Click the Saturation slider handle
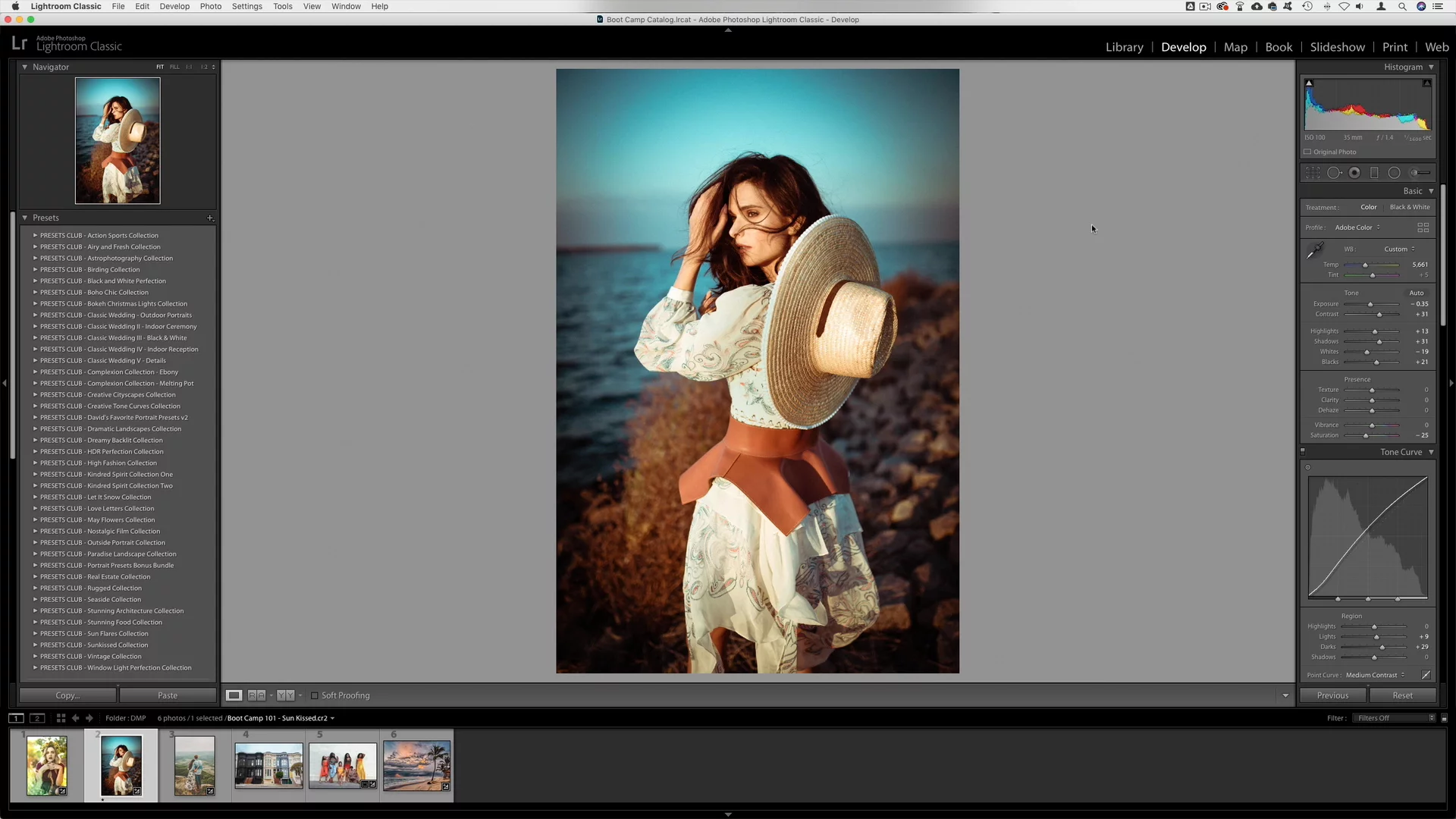Viewport: 1456px width, 819px height. tap(1366, 435)
